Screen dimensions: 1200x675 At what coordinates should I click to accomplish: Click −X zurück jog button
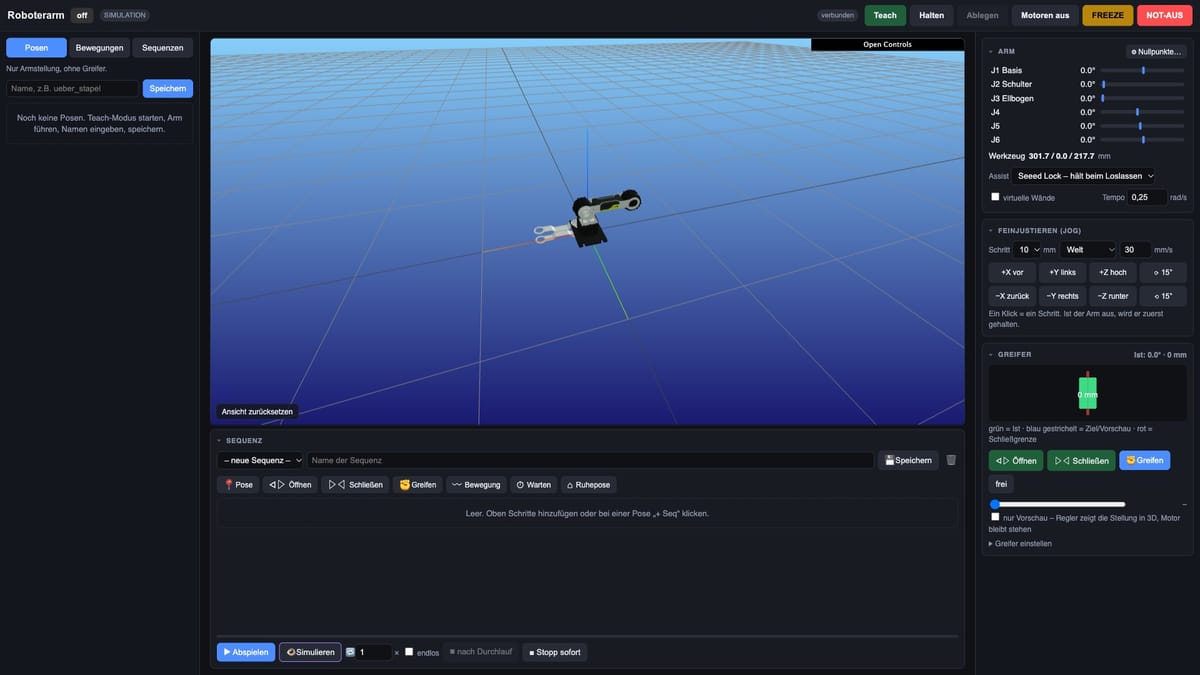click(1012, 296)
